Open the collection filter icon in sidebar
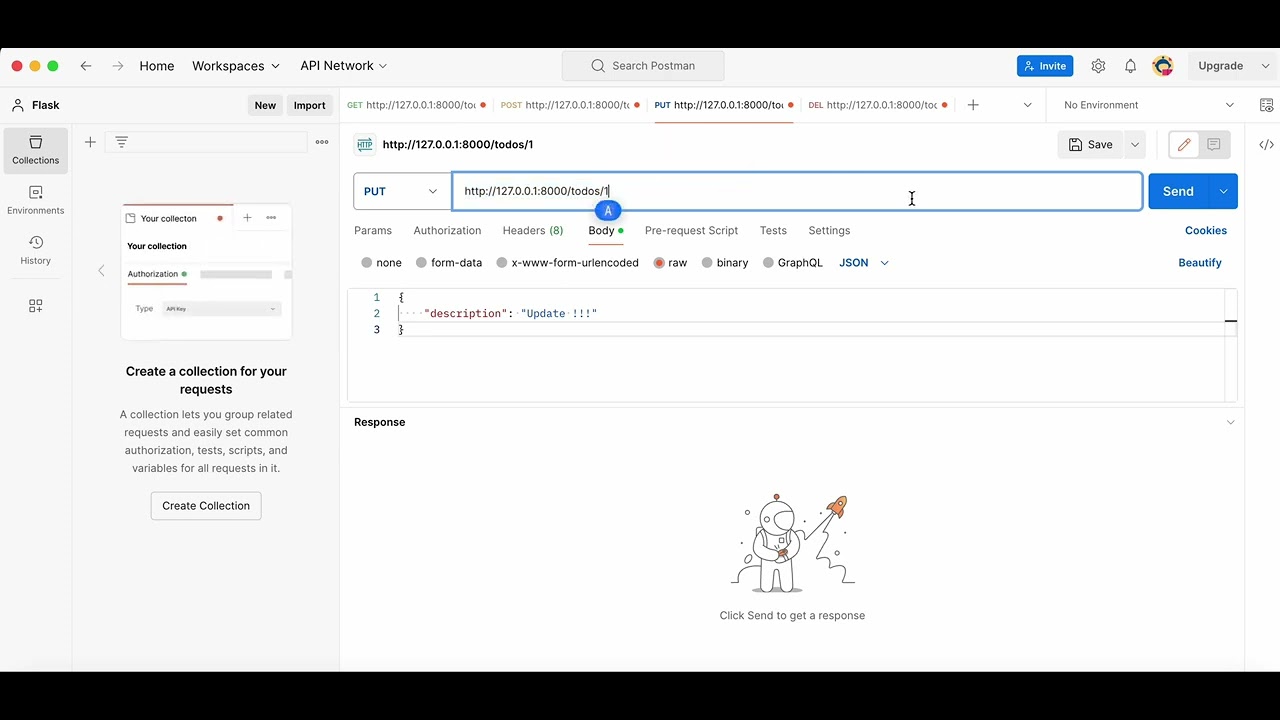Viewport: 1280px width, 720px height. 121,141
